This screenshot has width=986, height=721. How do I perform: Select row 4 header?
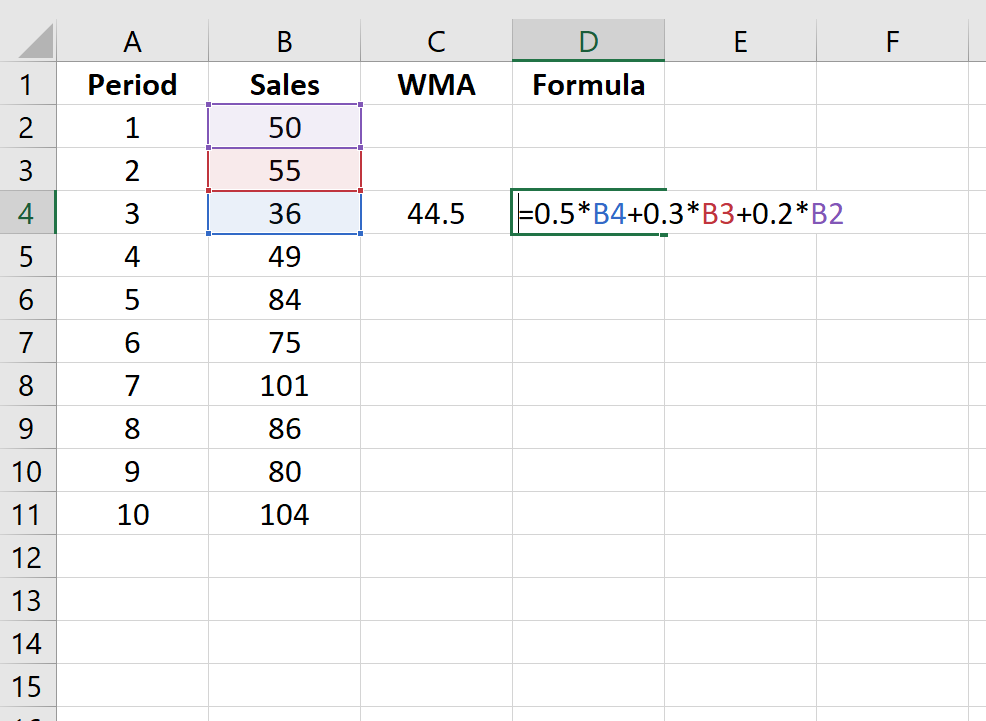[x=28, y=213]
